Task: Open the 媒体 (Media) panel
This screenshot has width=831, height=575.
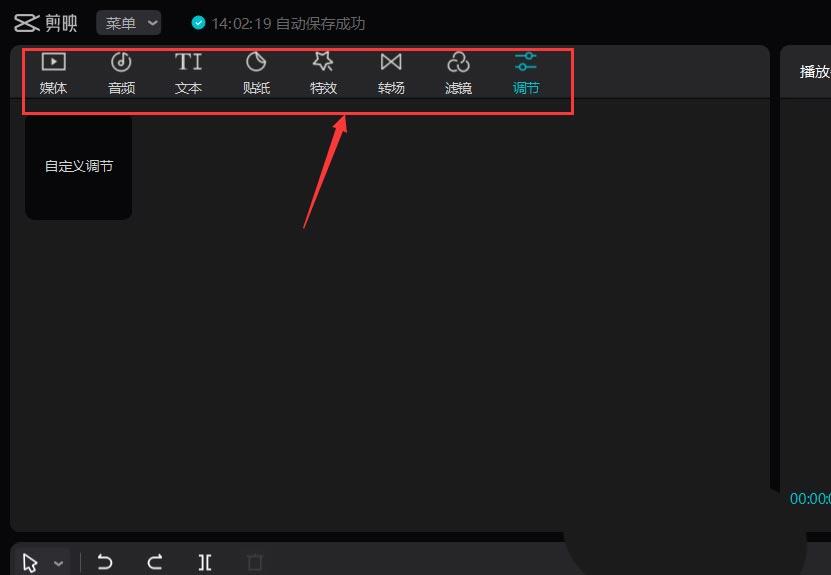Action: pos(53,73)
